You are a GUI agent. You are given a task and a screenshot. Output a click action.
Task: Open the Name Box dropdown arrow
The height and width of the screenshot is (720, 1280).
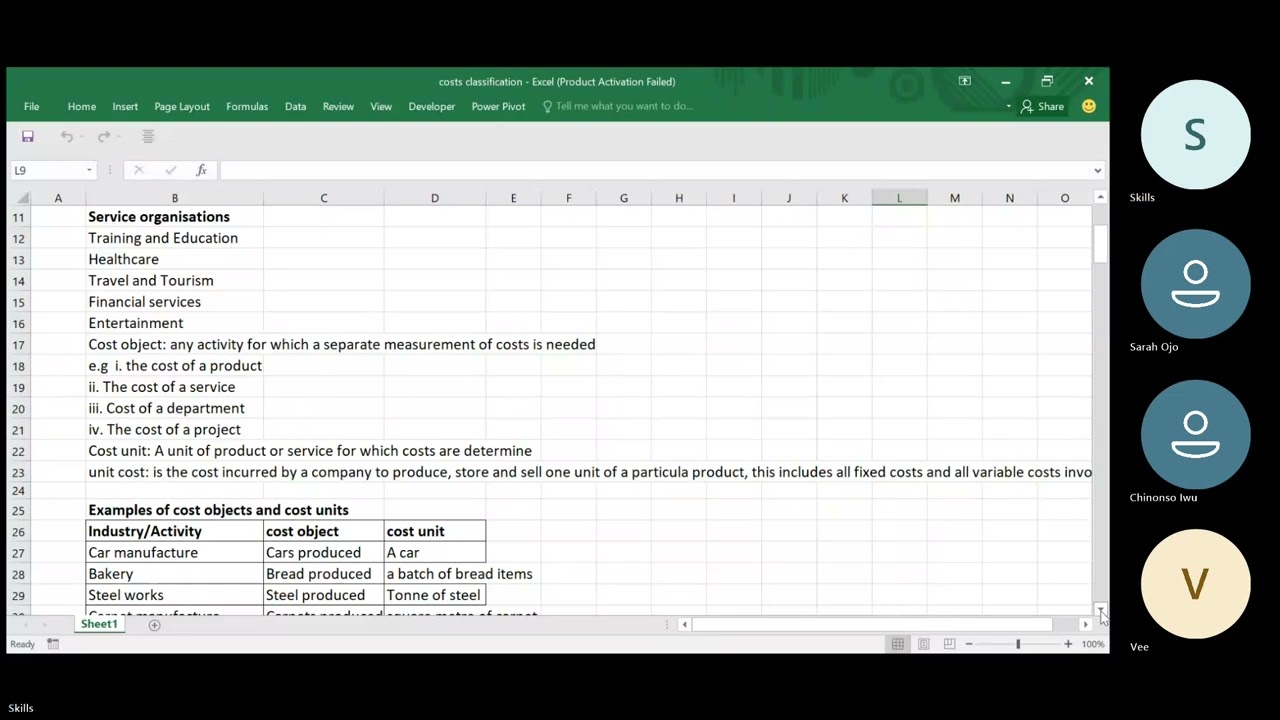pyautogui.click(x=89, y=170)
